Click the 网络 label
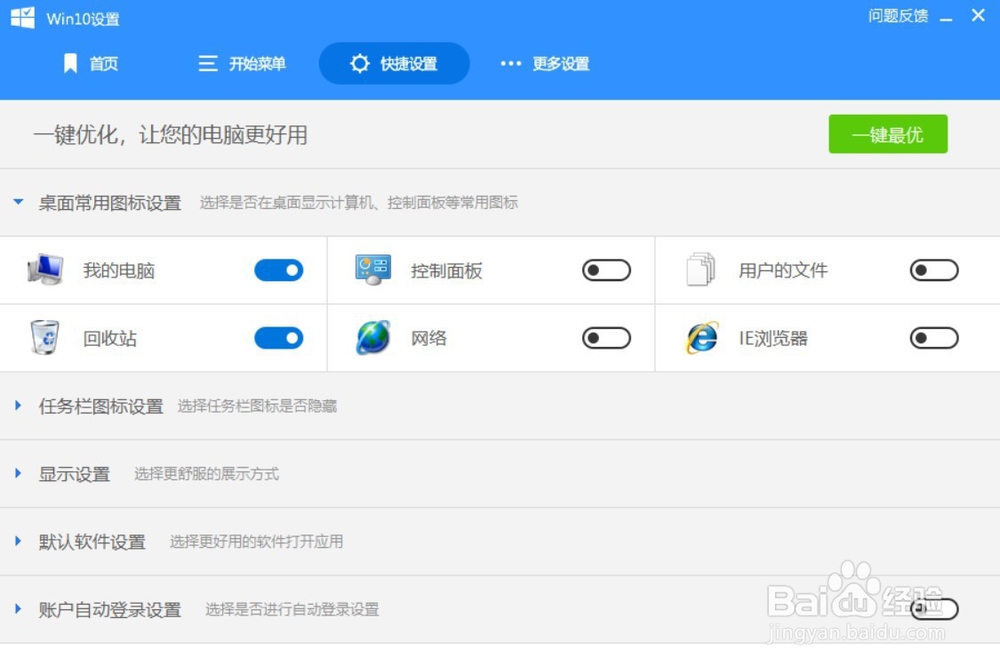 coord(429,338)
